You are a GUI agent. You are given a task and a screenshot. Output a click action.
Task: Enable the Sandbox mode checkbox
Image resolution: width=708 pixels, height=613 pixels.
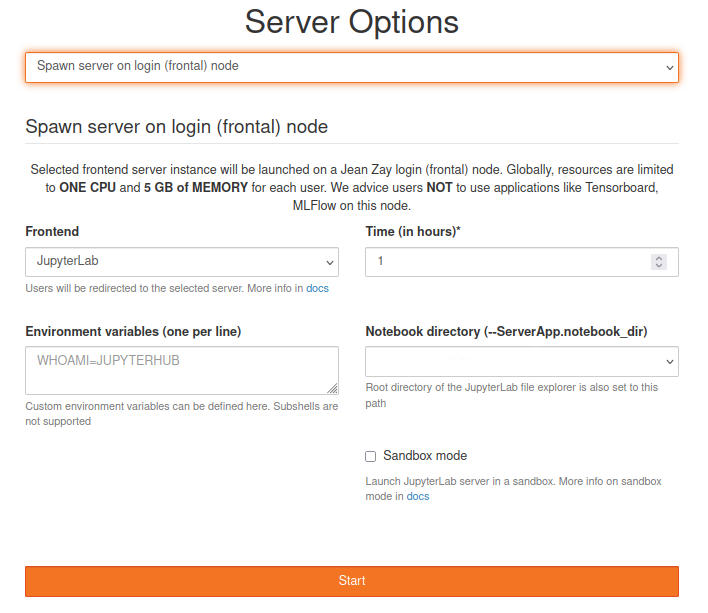(371, 456)
